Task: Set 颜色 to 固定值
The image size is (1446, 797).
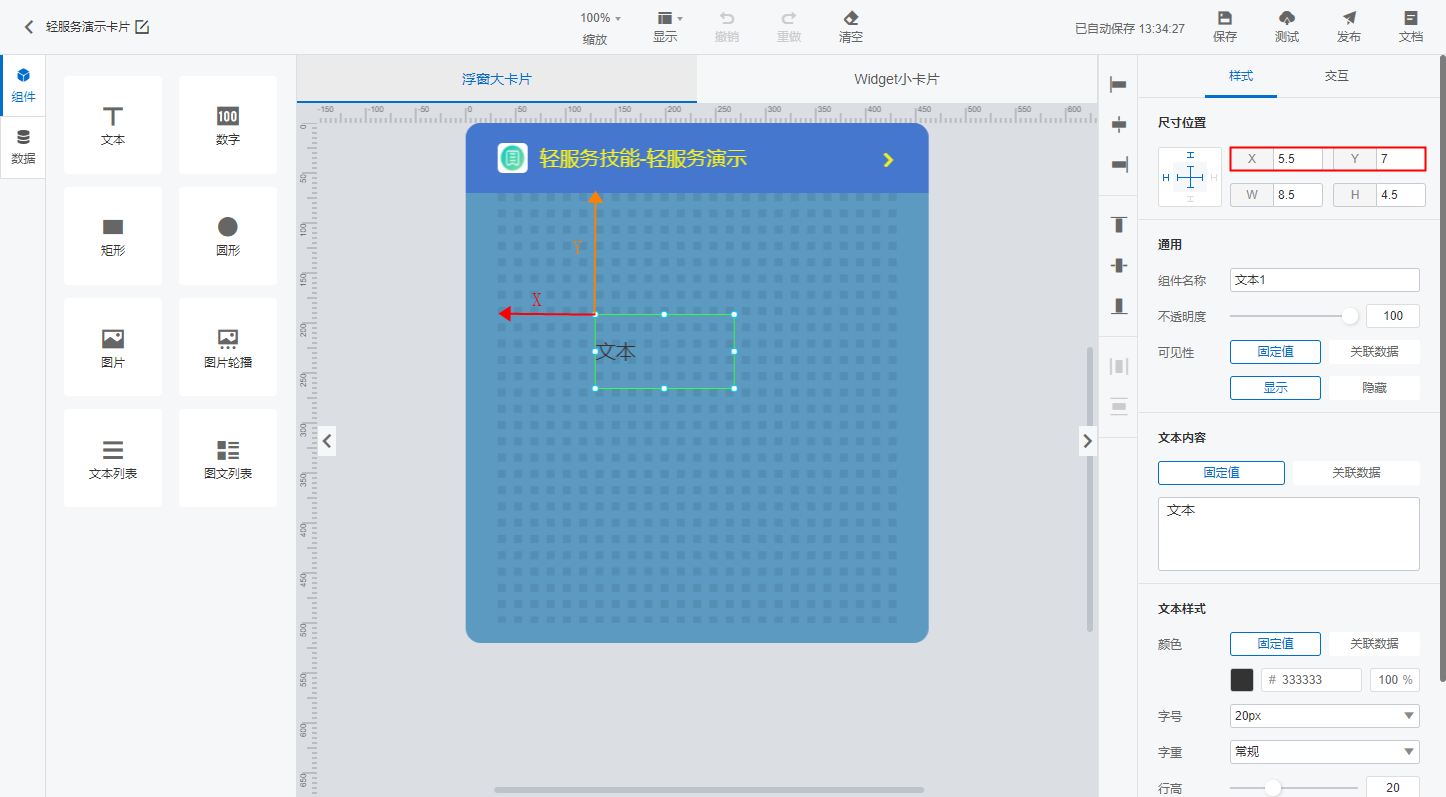Action: tap(1275, 644)
